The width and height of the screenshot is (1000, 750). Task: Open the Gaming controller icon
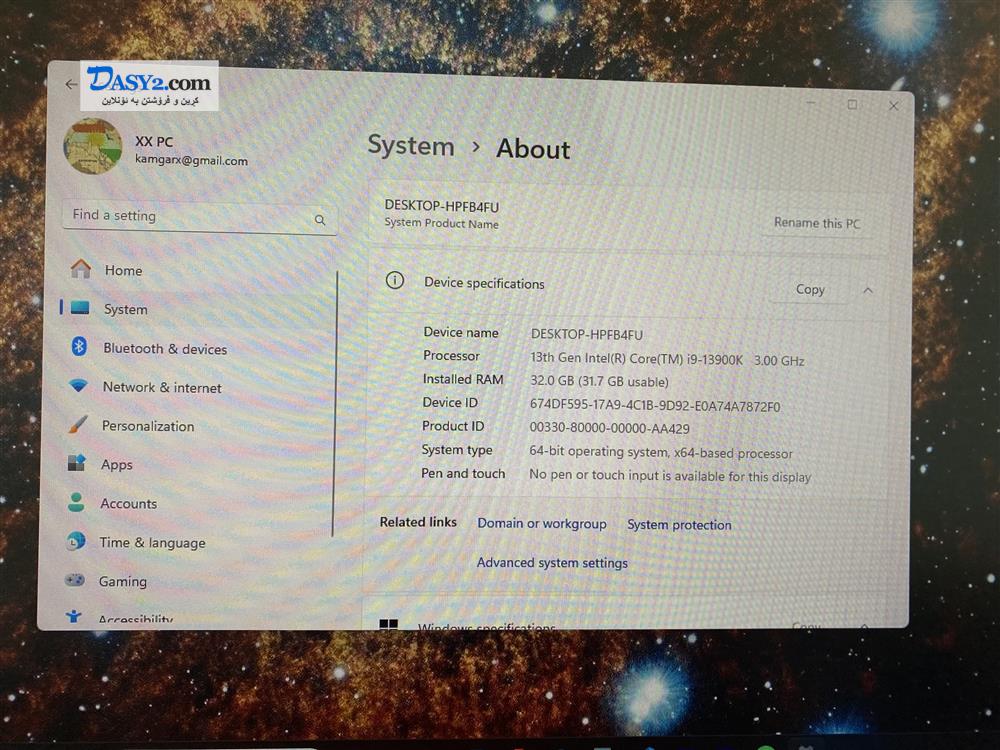(x=75, y=580)
